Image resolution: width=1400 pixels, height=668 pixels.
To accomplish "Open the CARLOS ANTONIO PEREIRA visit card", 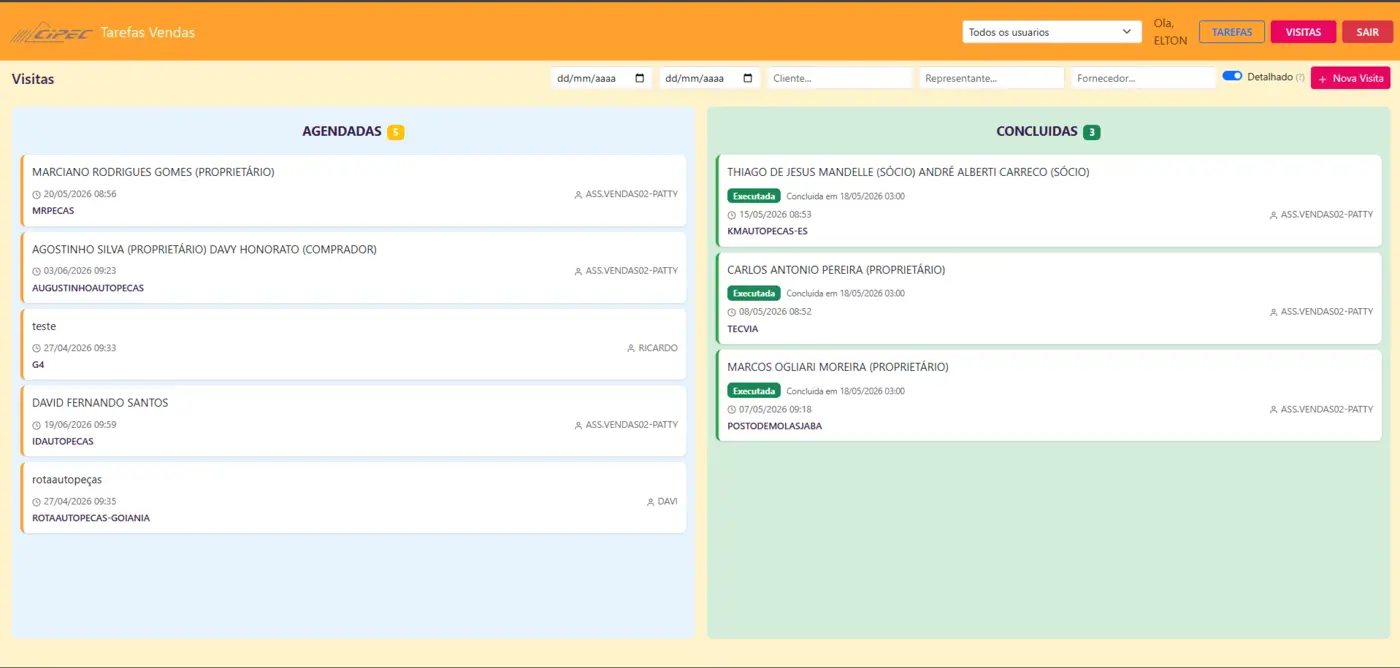I will click(1048, 298).
